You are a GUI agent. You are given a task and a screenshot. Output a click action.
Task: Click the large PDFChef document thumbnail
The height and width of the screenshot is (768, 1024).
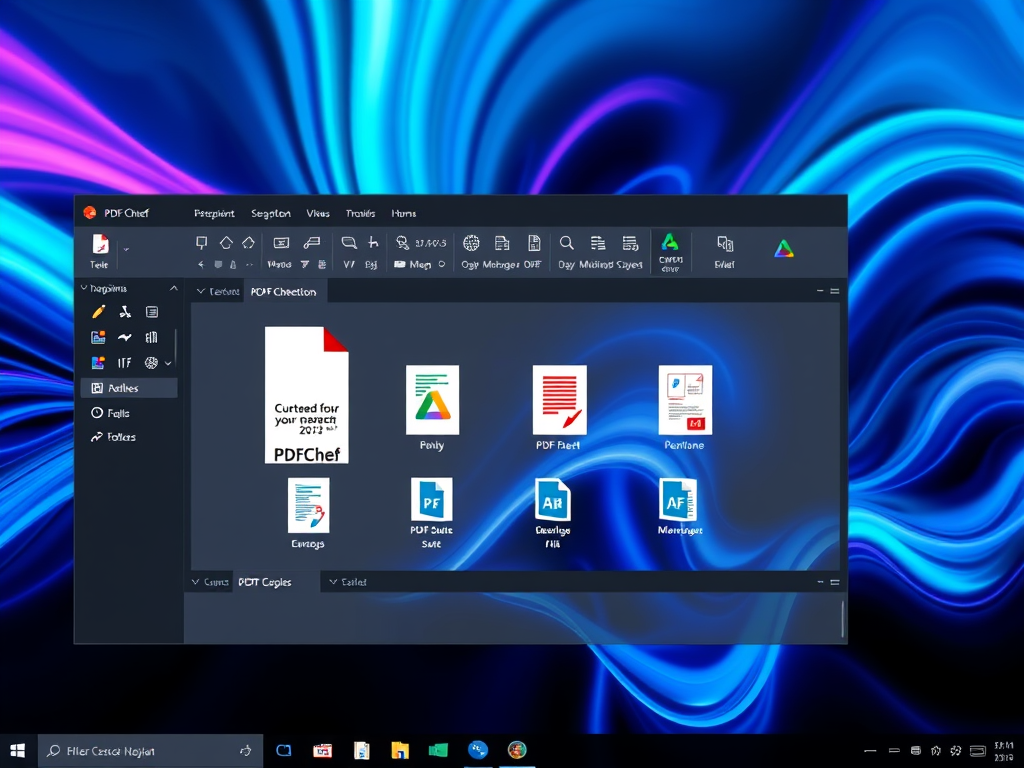pos(307,395)
